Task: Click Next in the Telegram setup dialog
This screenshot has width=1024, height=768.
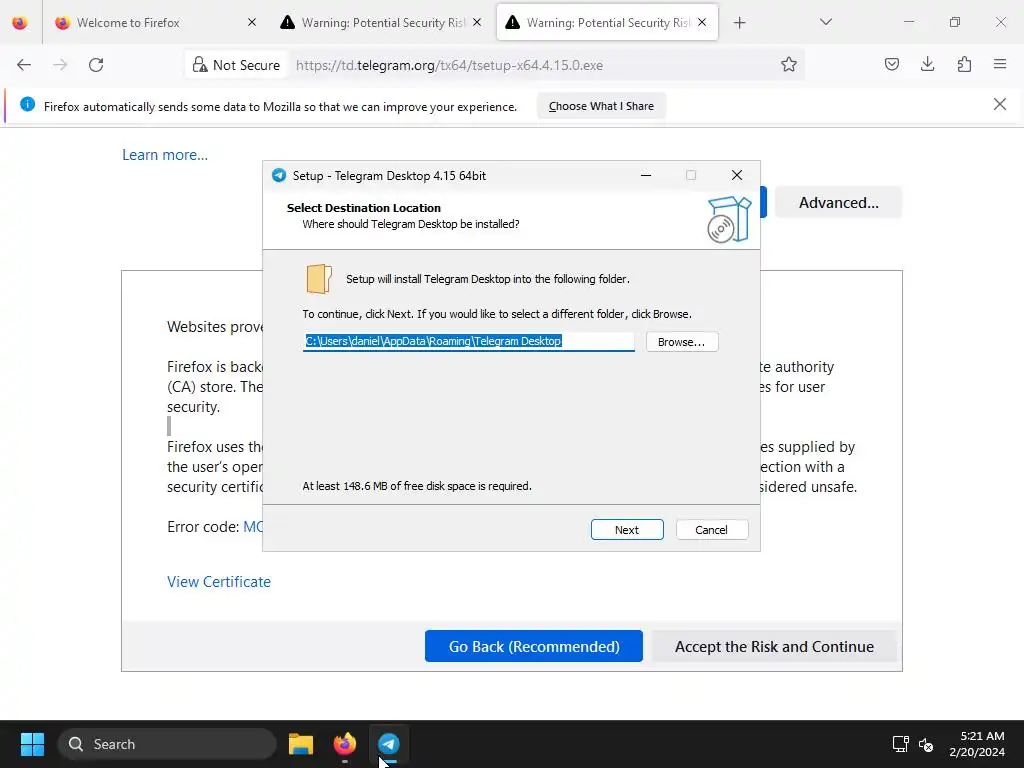Action: point(627,530)
